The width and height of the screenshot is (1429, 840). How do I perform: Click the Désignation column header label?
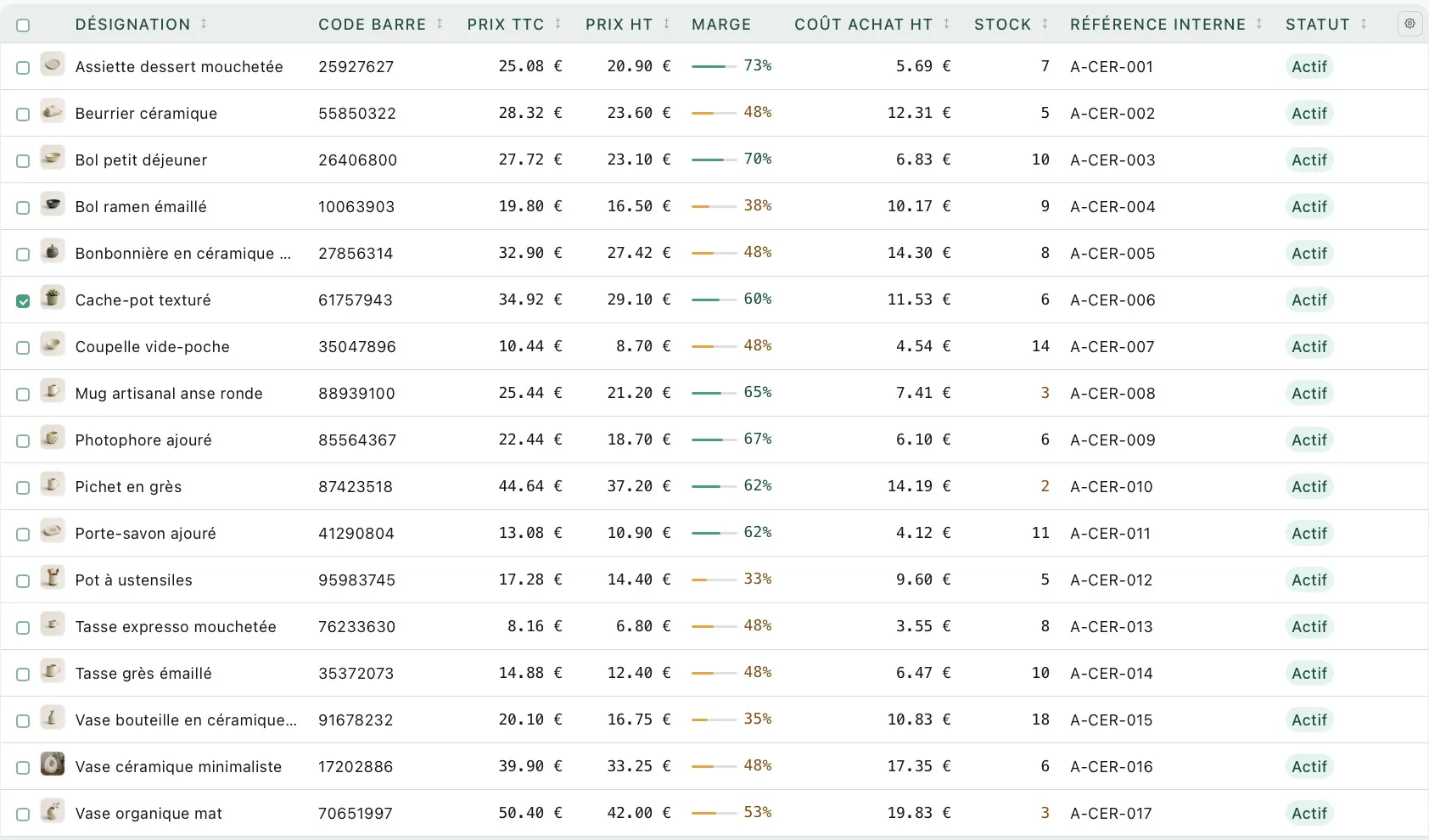coord(132,25)
